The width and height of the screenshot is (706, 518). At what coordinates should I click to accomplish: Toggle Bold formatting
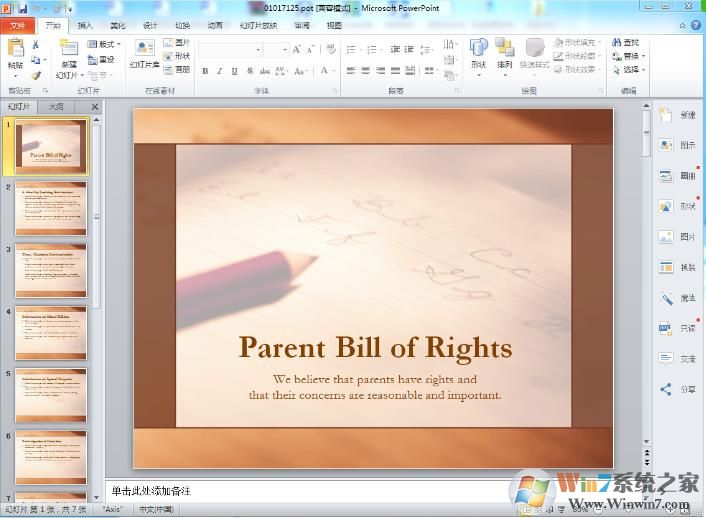205,71
